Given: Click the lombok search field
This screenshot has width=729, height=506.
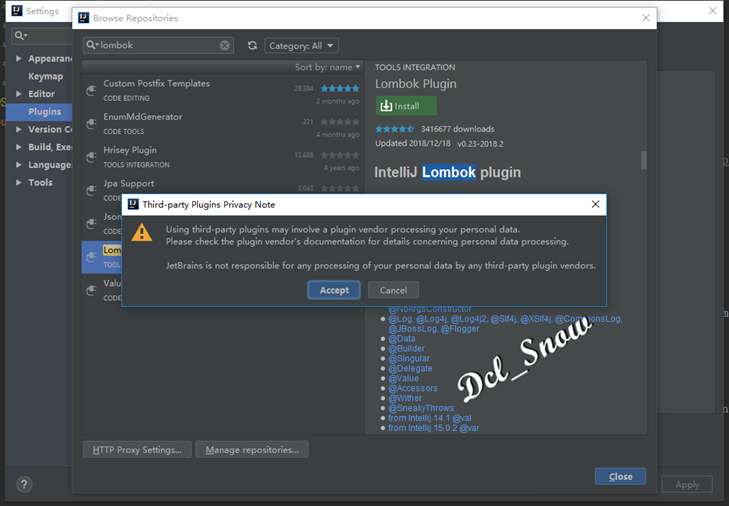Looking at the screenshot, I should pyautogui.click(x=159, y=45).
